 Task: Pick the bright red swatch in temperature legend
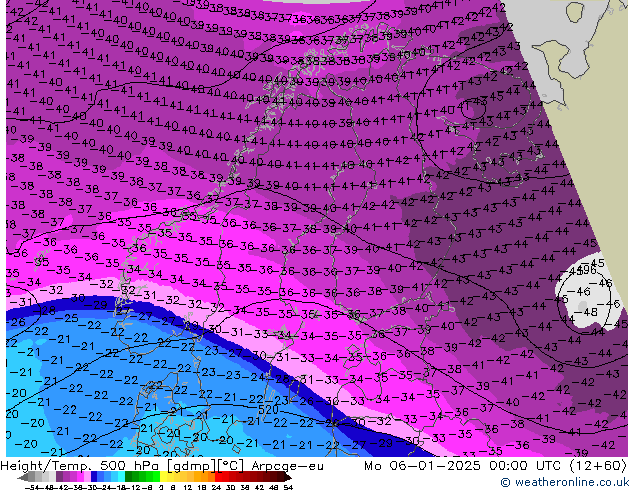pyautogui.click(x=218, y=478)
